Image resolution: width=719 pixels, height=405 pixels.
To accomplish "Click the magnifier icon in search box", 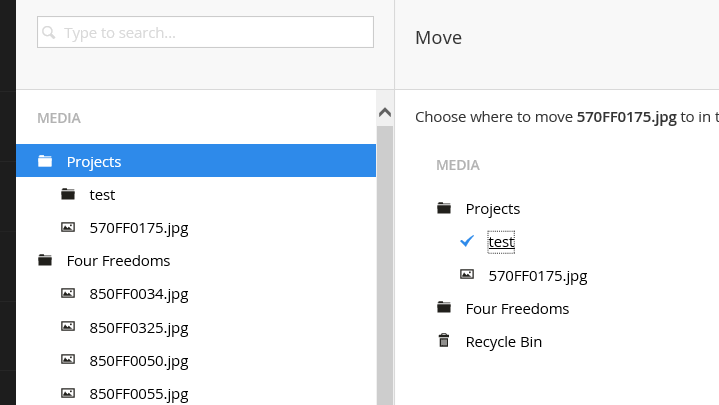I will [x=49, y=32].
